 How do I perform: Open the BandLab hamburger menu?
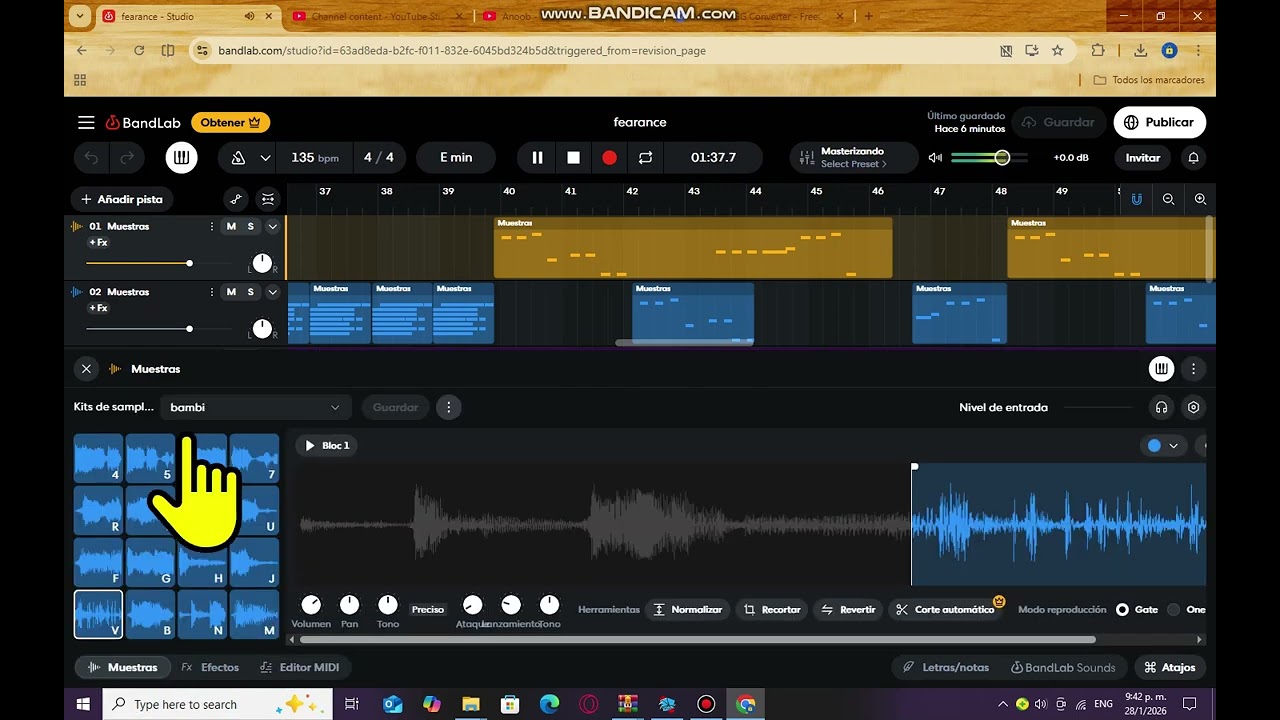86,122
